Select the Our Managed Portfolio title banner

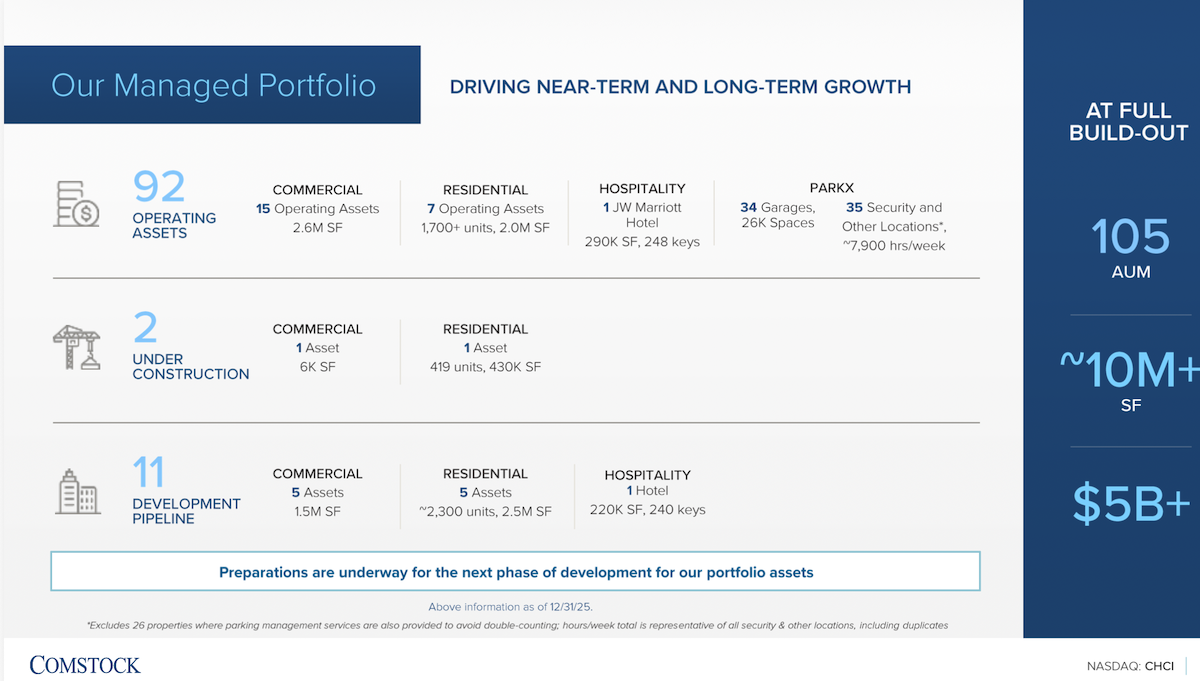212,85
